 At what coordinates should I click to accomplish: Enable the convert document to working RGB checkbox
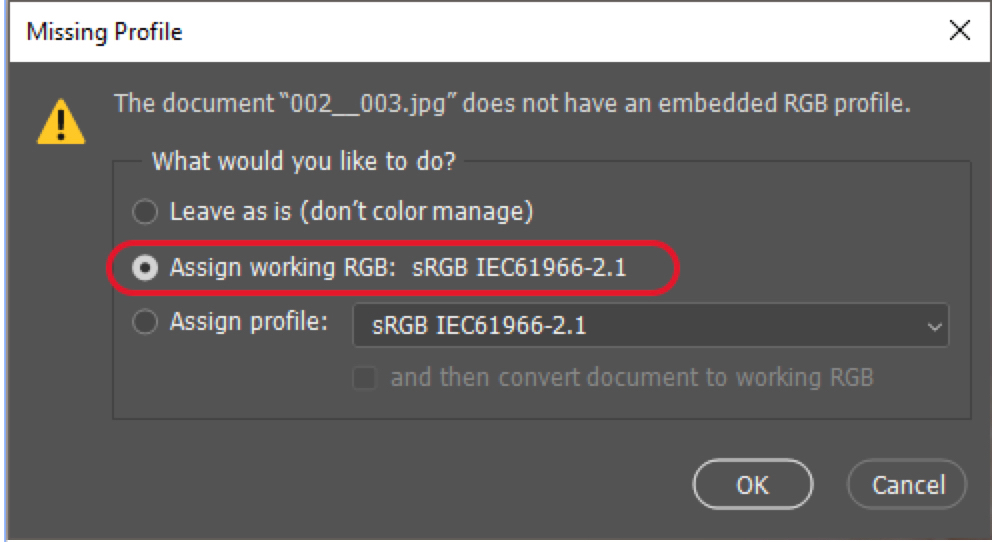365,377
